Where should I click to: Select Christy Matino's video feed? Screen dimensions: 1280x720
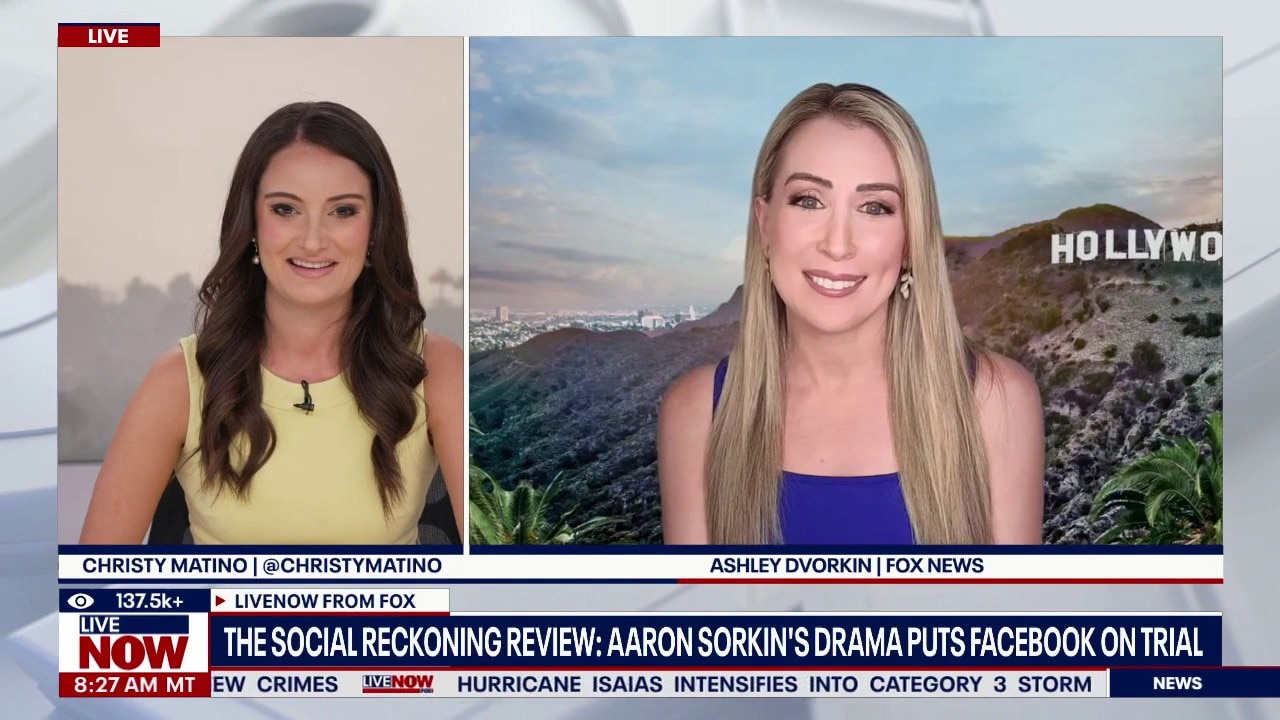(x=261, y=291)
